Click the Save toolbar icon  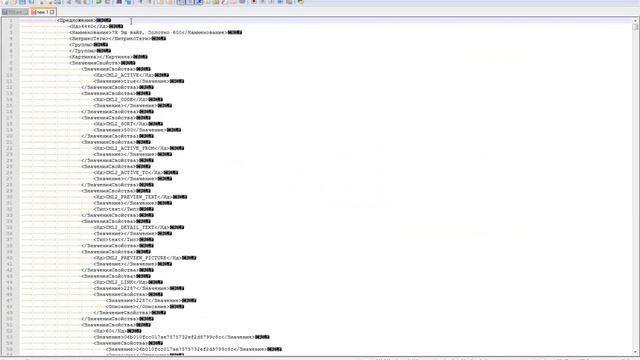click(22, 2)
